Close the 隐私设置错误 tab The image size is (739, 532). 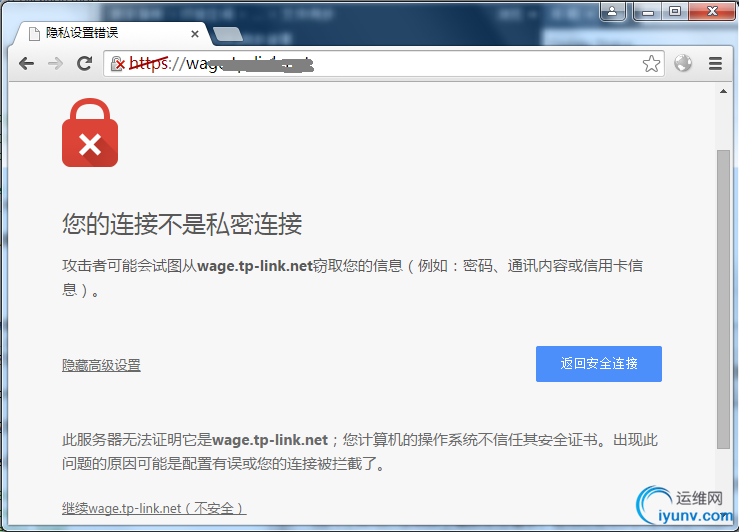195,34
